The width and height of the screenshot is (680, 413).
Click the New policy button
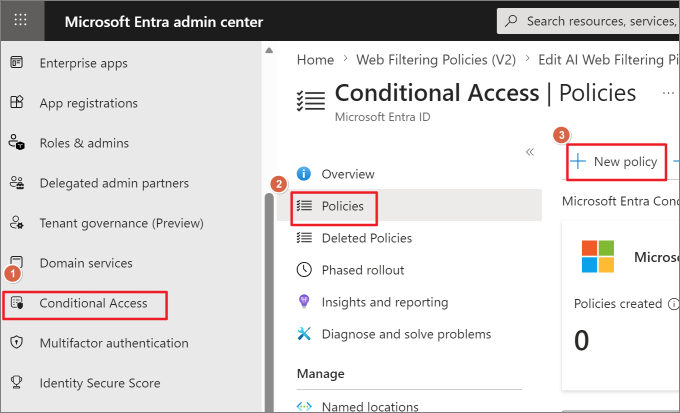tap(616, 162)
